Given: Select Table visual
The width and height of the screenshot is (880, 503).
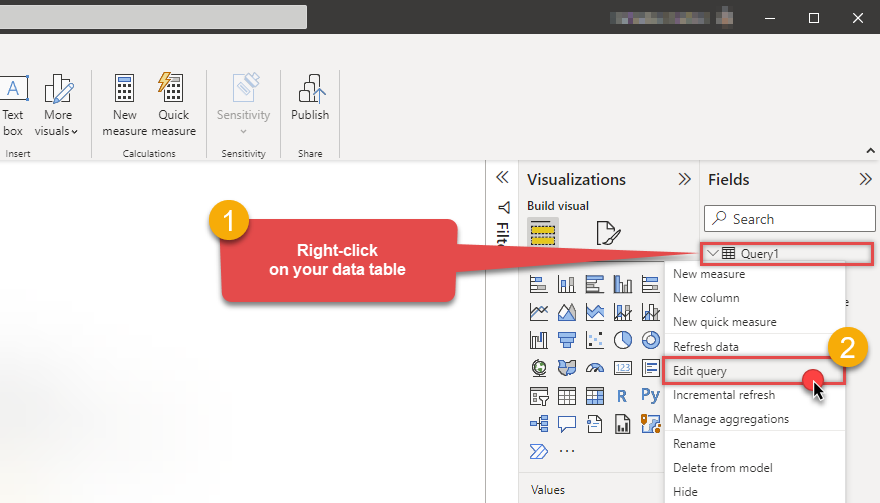Looking at the screenshot, I should [x=567, y=396].
